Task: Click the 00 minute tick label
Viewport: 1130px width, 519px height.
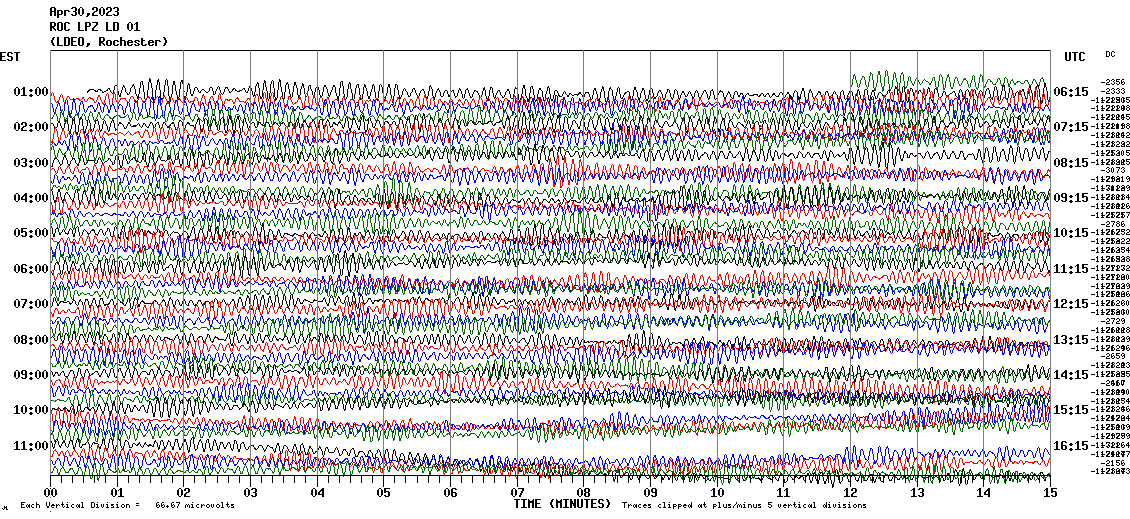Action: [x=51, y=493]
